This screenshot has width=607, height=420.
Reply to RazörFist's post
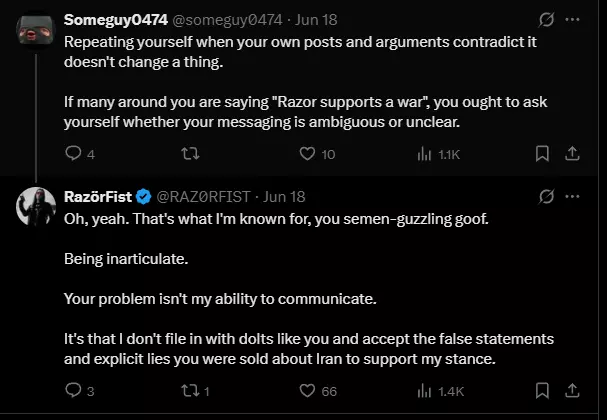73,391
